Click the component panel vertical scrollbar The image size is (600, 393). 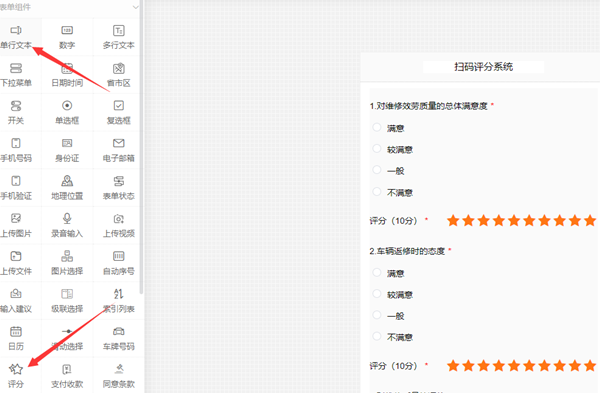tap(141, 147)
